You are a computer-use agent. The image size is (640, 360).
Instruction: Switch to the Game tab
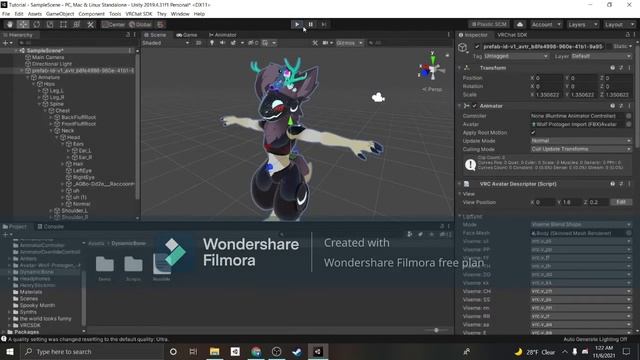pos(187,35)
